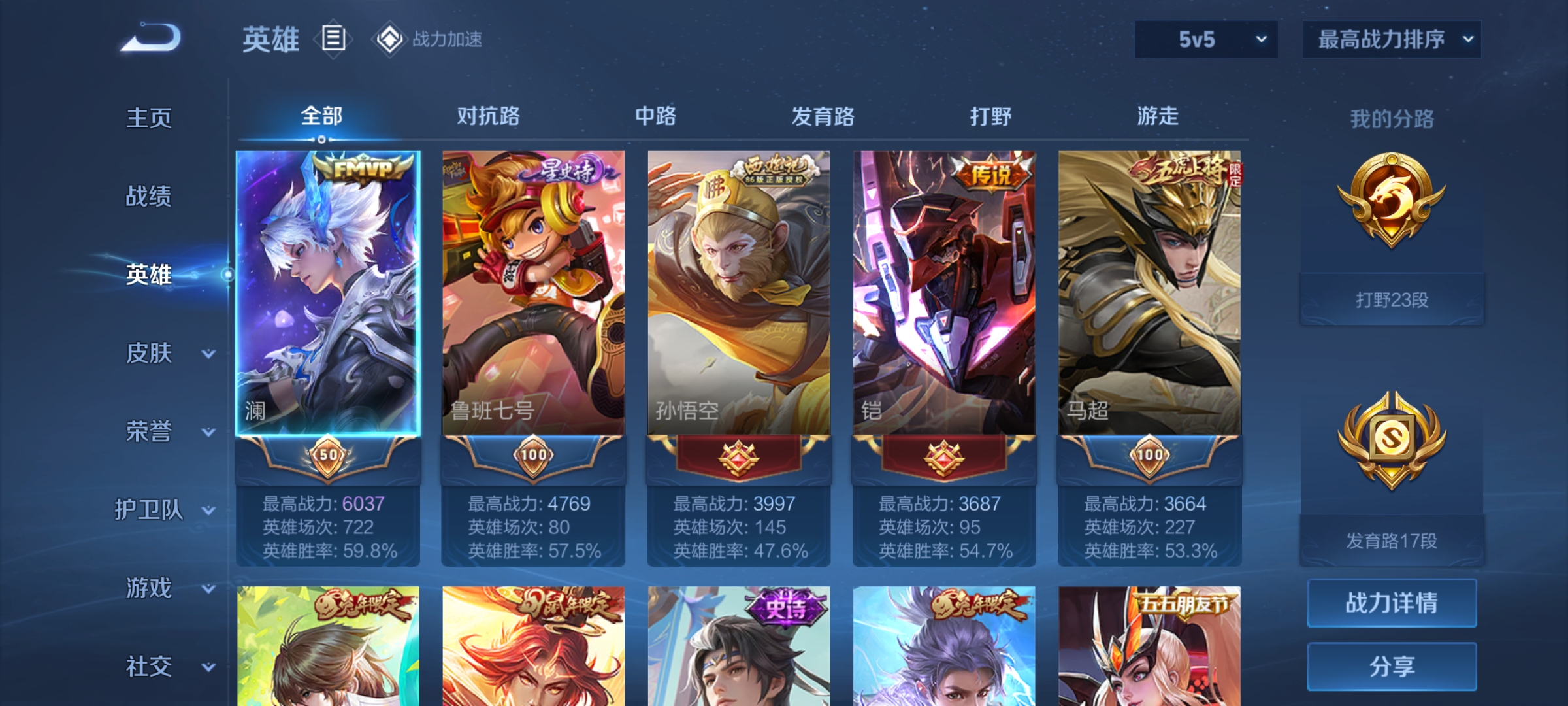The width and height of the screenshot is (1568, 706).
Task: Go to 战绩 in the sidebar
Action: [149, 196]
